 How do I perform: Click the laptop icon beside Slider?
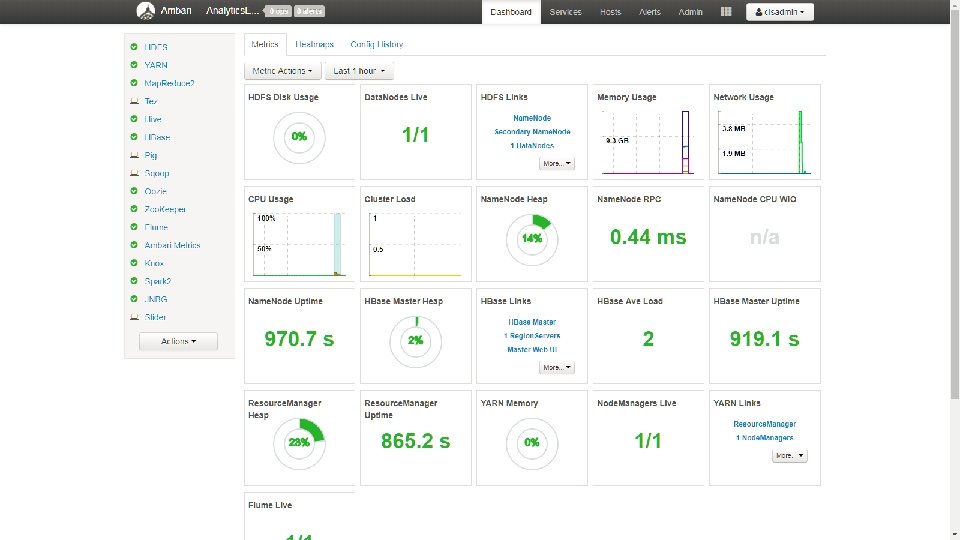tap(134, 317)
